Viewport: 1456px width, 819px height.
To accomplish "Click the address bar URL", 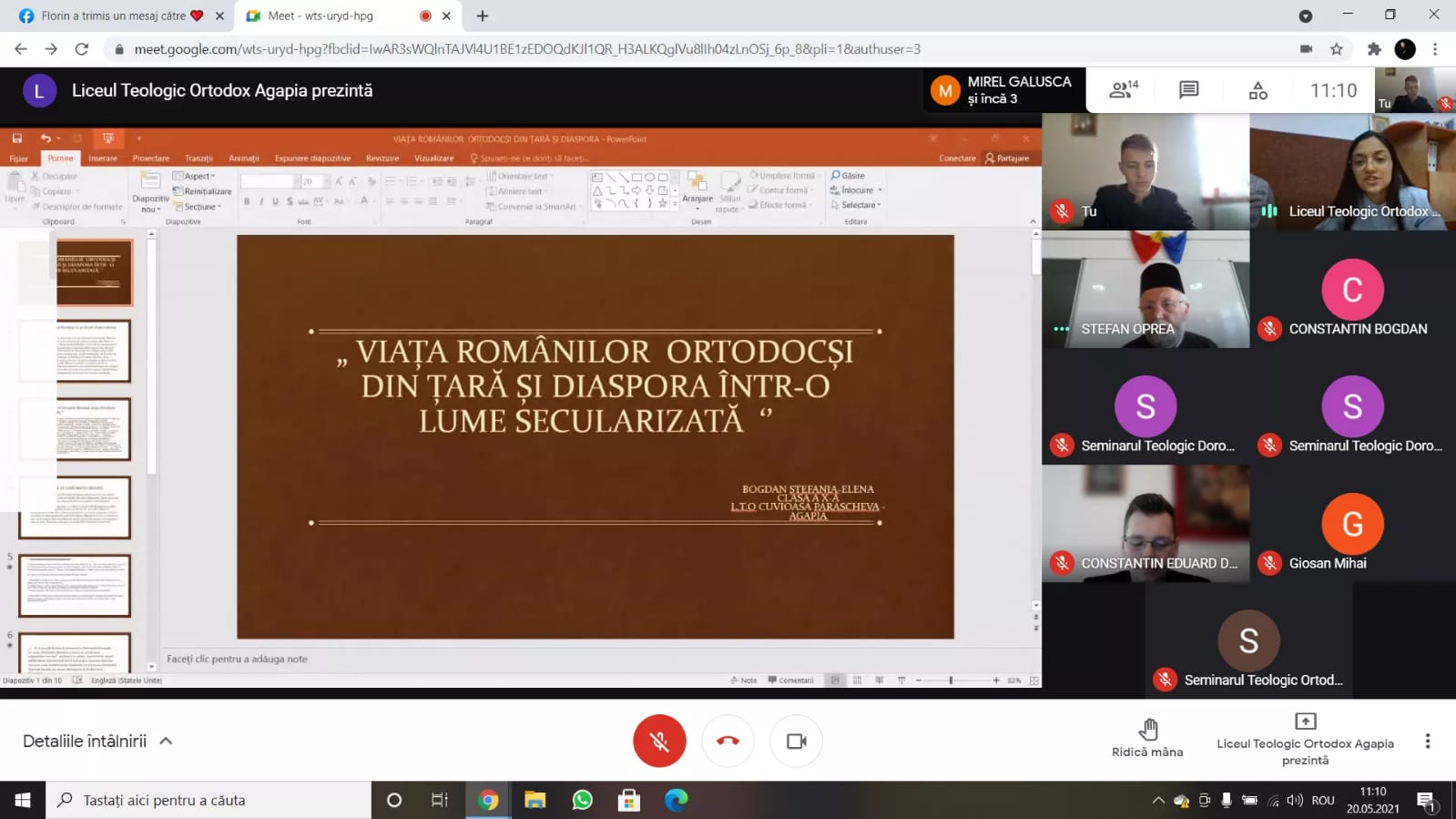I will [x=526, y=49].
